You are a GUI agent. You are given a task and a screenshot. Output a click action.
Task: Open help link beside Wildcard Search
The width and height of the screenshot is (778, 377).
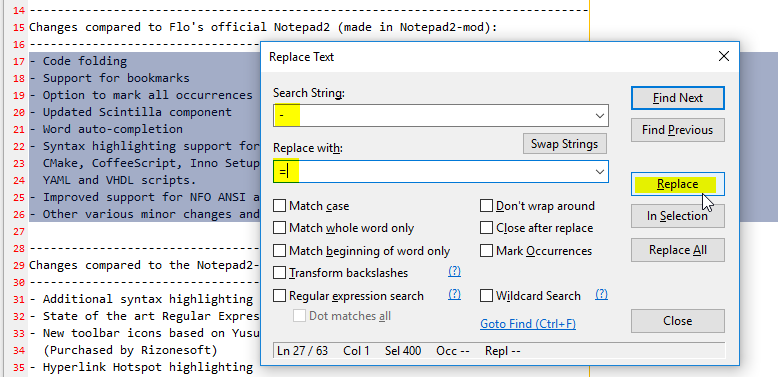point(601,295)
